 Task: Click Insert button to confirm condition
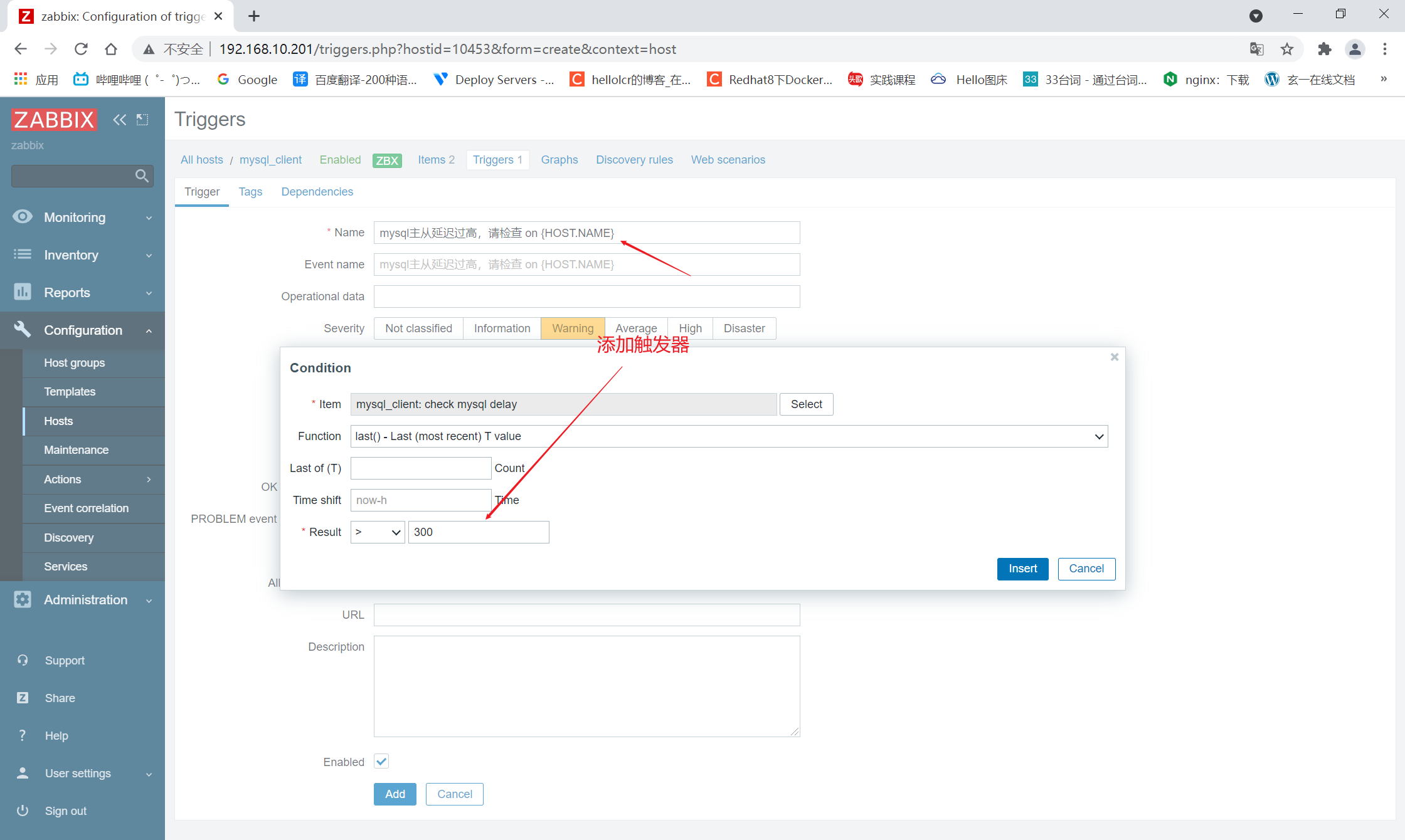[x=1021, y=568]
